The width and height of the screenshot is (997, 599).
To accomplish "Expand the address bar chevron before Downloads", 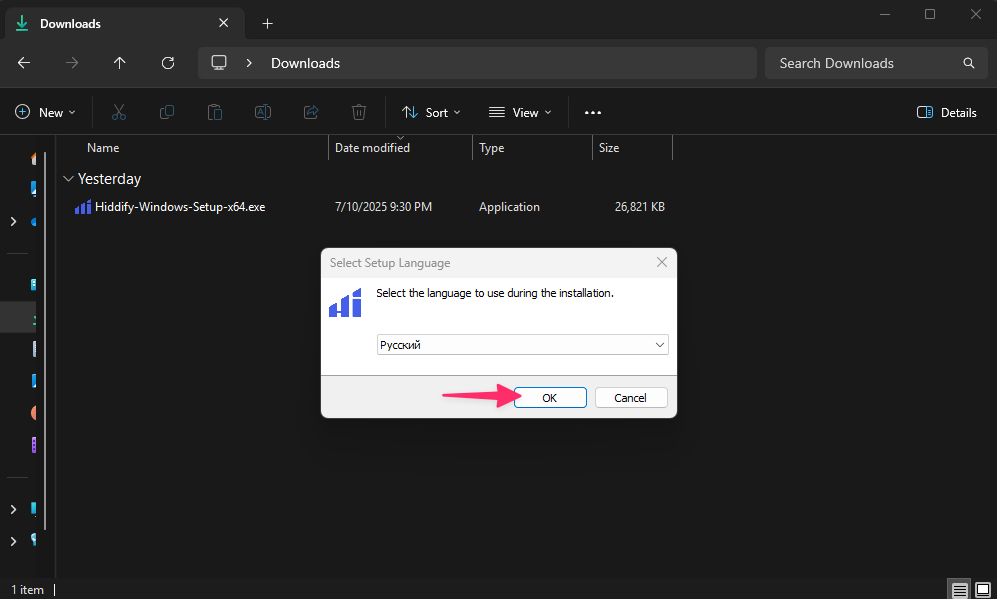I will (249, 63).
